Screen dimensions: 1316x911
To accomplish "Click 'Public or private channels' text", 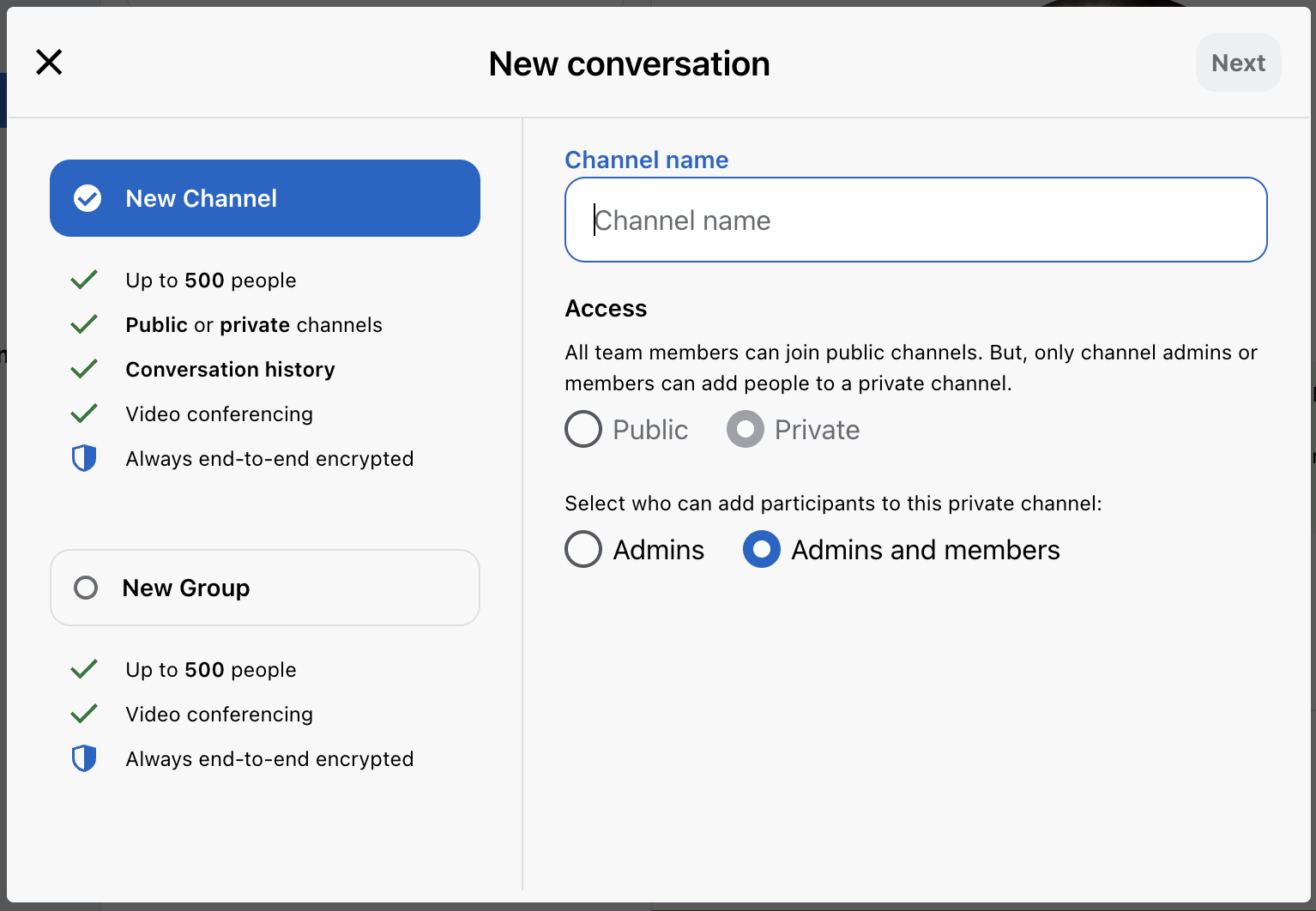I will (254, 324).
